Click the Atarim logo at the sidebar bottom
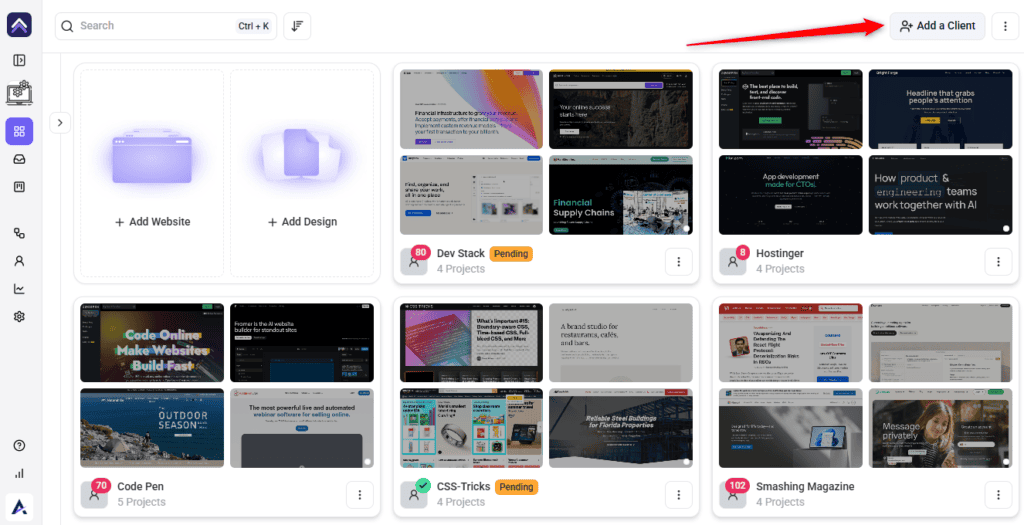 19,507
